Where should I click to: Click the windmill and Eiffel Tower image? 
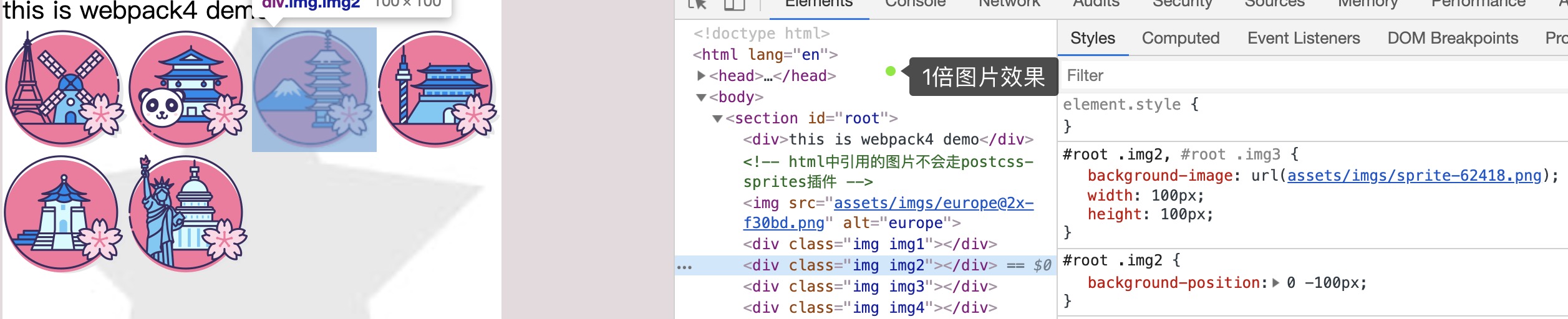click(63, 88)
